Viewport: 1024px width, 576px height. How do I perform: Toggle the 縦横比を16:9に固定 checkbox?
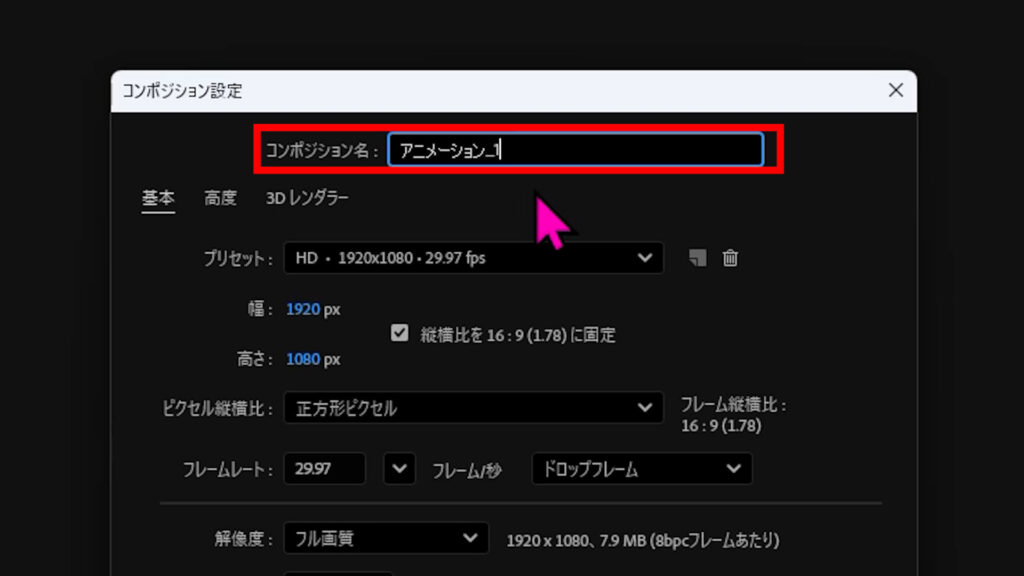pos(400,334)
